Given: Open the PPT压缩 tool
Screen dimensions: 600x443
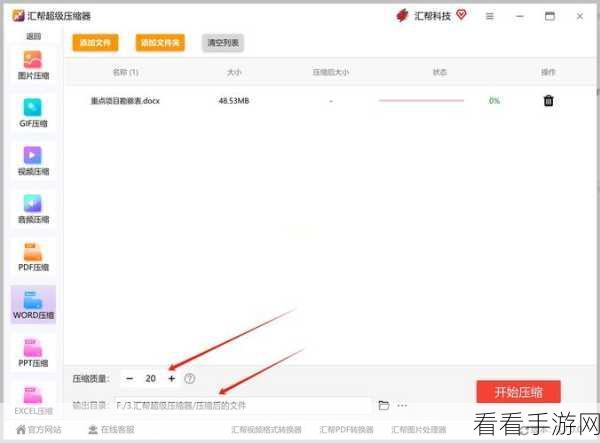Looking at the screenshot, I should coord(33,353).
